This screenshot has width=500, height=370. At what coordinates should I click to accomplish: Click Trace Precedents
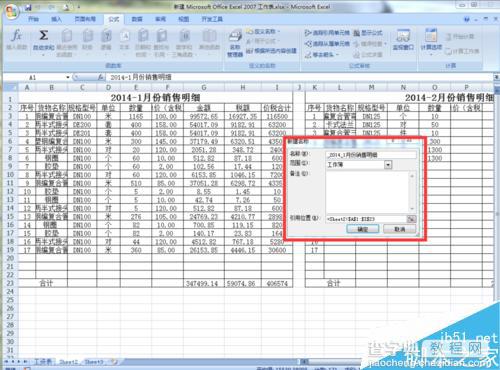click(327, 33)
